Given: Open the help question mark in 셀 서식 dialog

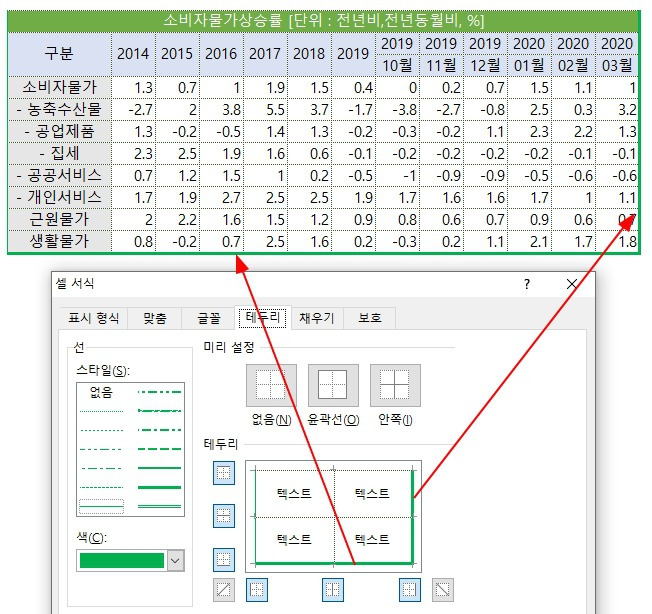Looking at the screenshot, I should (x=527, y=284).
